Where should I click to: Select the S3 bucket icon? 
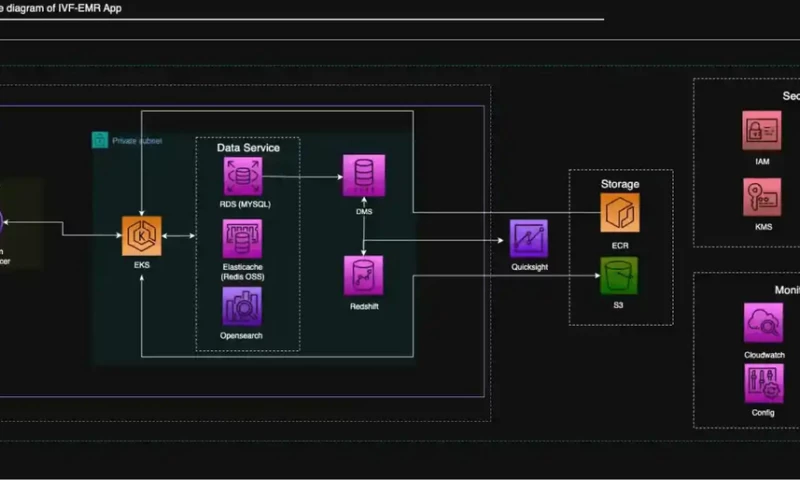(619, 276)
